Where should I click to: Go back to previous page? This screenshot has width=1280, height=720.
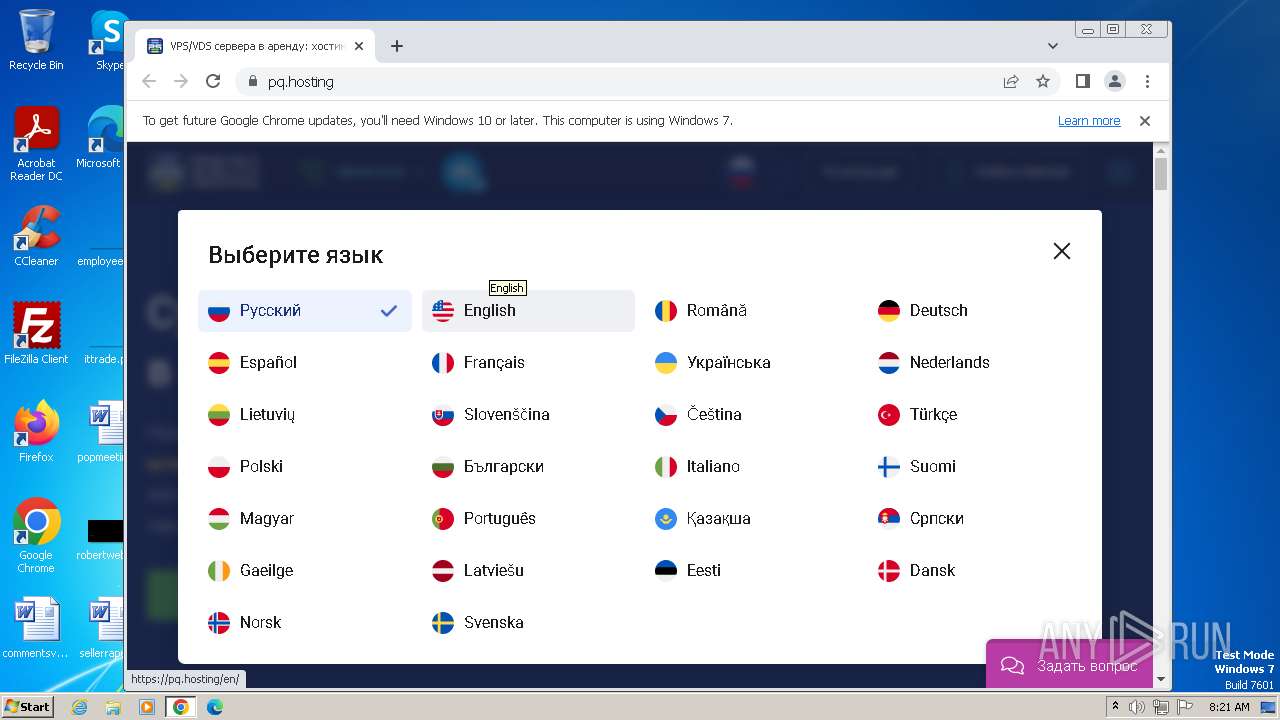point(149,81)
